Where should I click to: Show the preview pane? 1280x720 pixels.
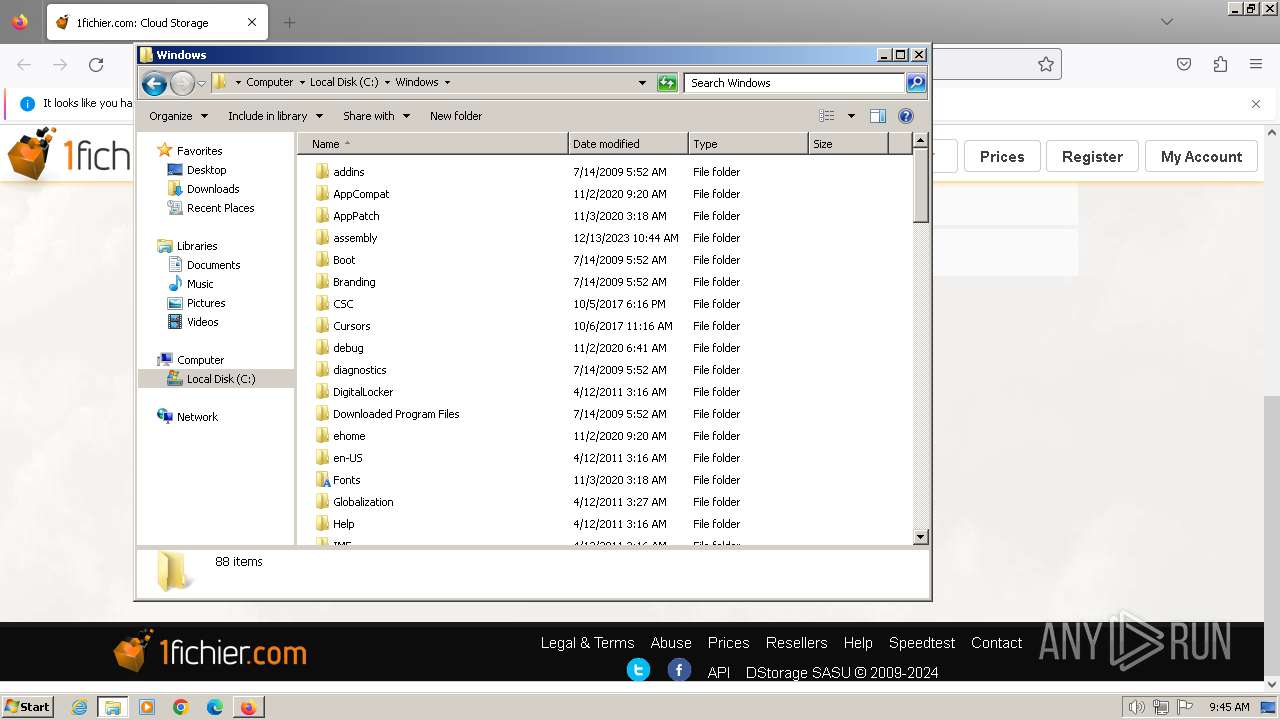[878, 116]
